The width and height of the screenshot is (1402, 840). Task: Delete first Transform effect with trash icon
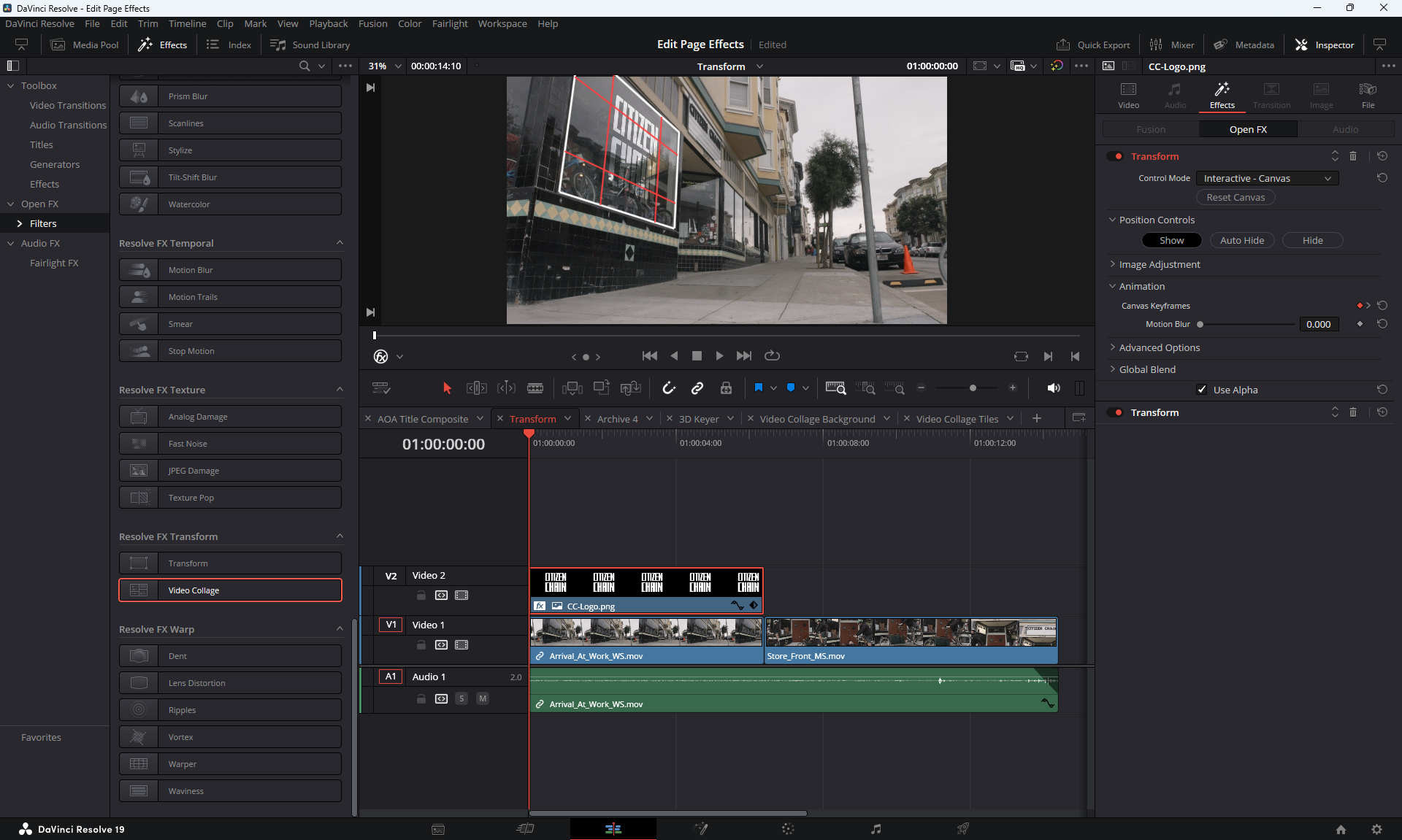pyautogui.click(x=1353, y=156)
